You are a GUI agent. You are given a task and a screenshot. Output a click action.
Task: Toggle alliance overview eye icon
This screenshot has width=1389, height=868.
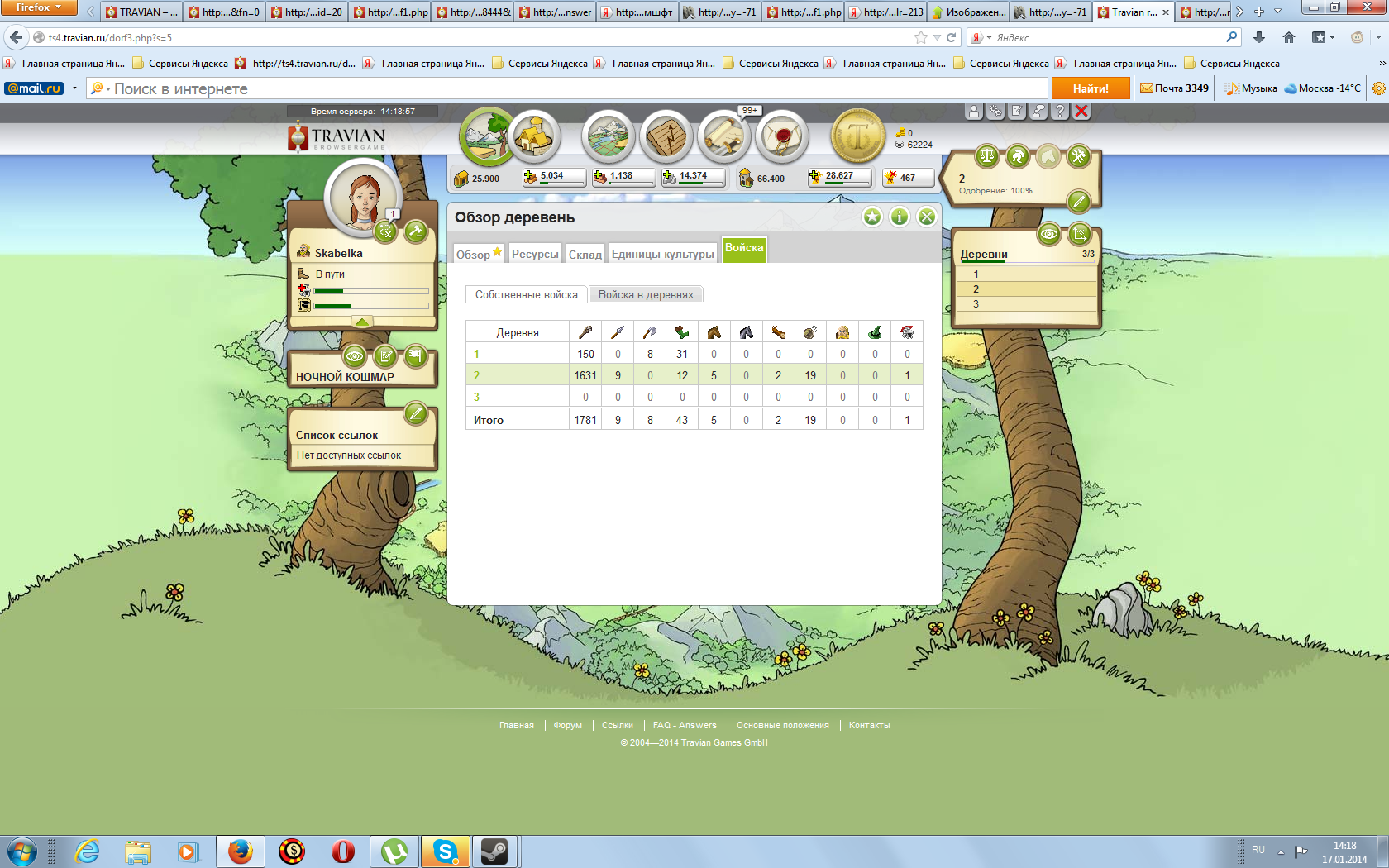[x=355, y=356]
